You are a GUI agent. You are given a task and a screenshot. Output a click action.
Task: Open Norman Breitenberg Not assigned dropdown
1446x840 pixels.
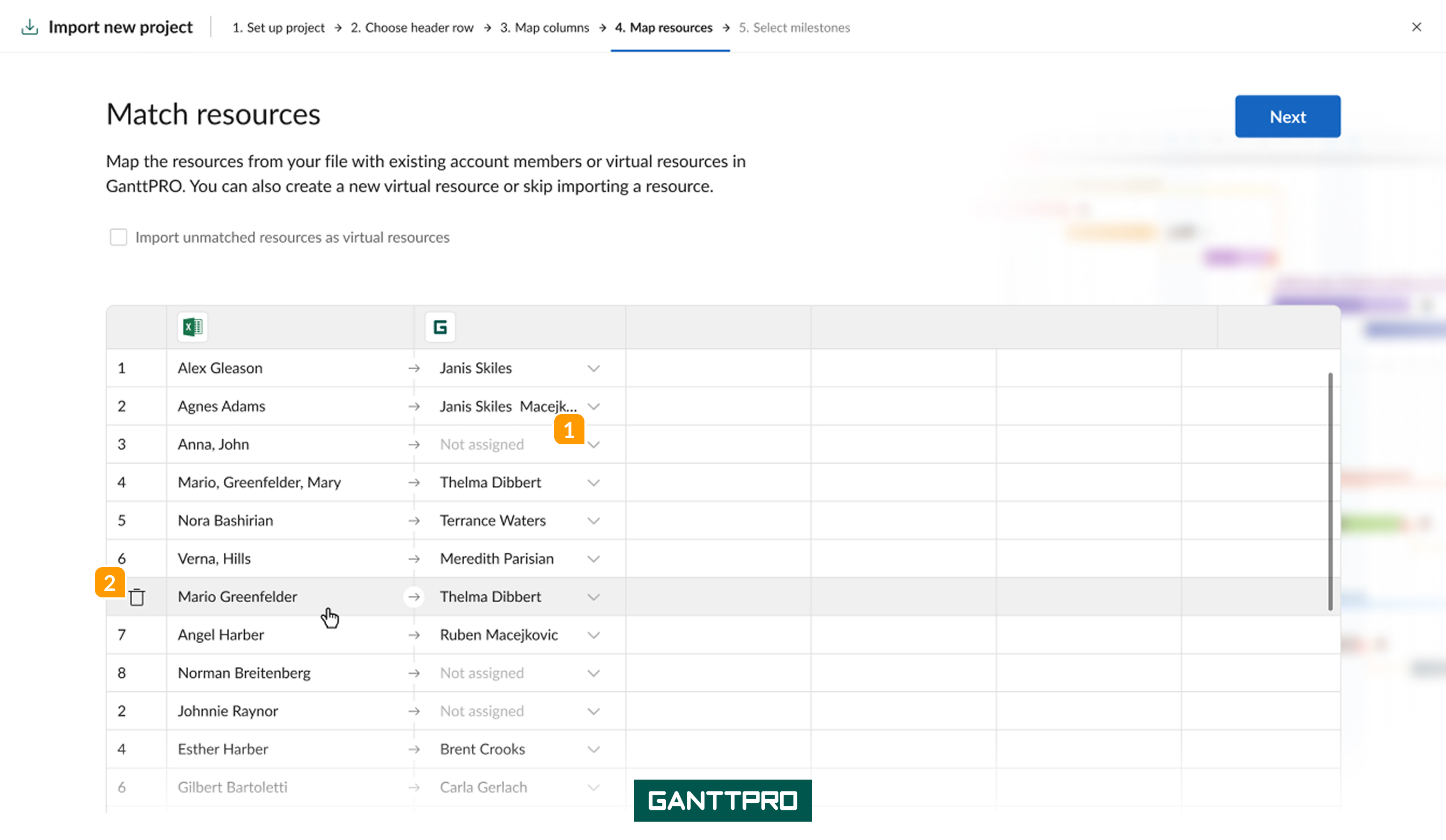point(593,673)
